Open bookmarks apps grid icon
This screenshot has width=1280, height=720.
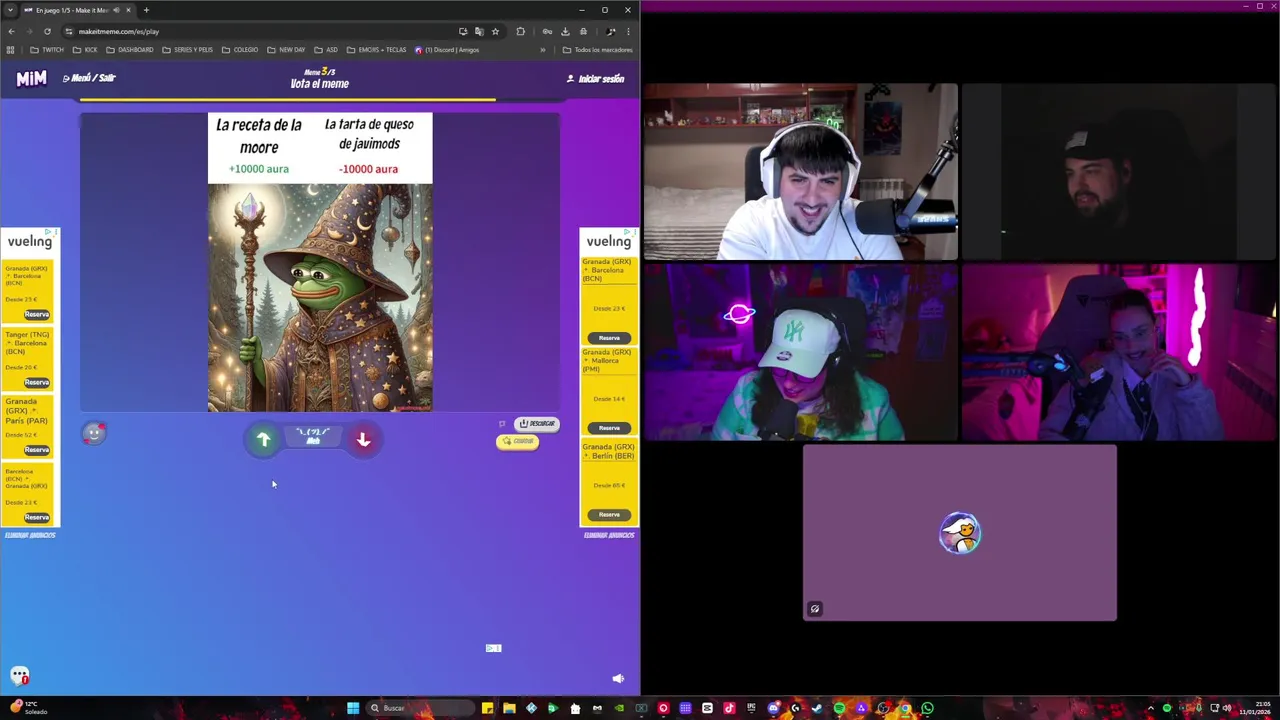coord(11,50)
